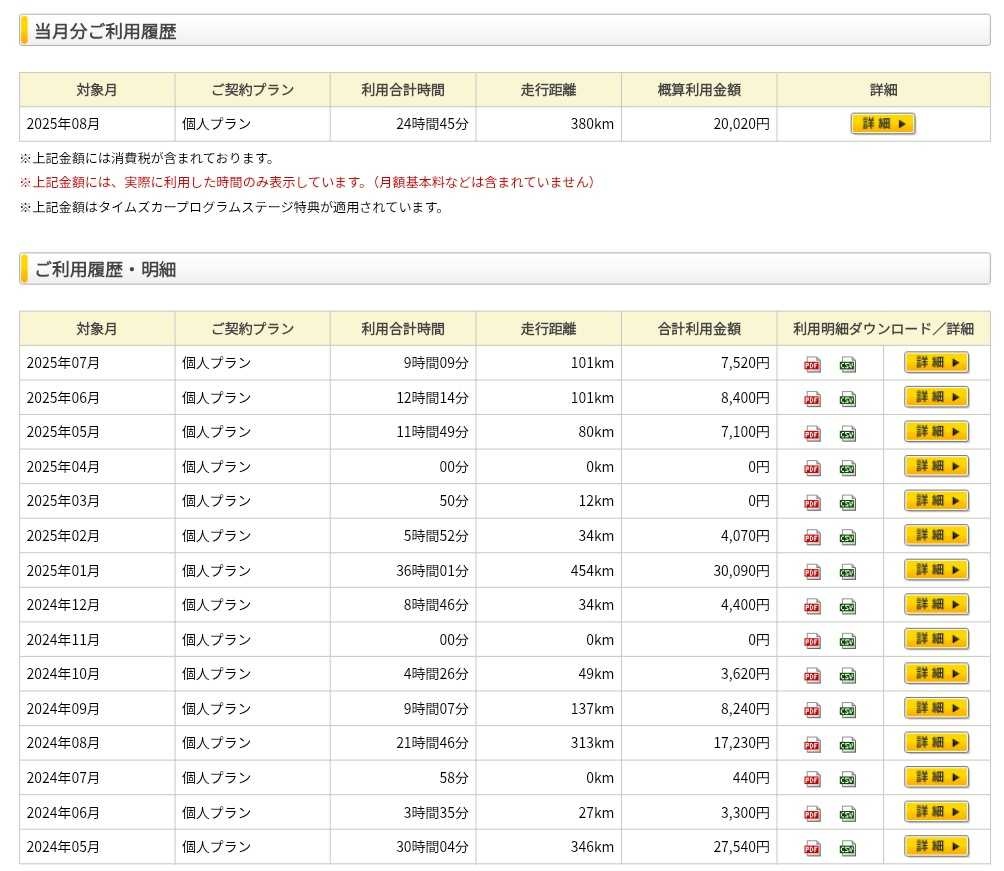View 詳細 for 2025年06月 usage

936,397
